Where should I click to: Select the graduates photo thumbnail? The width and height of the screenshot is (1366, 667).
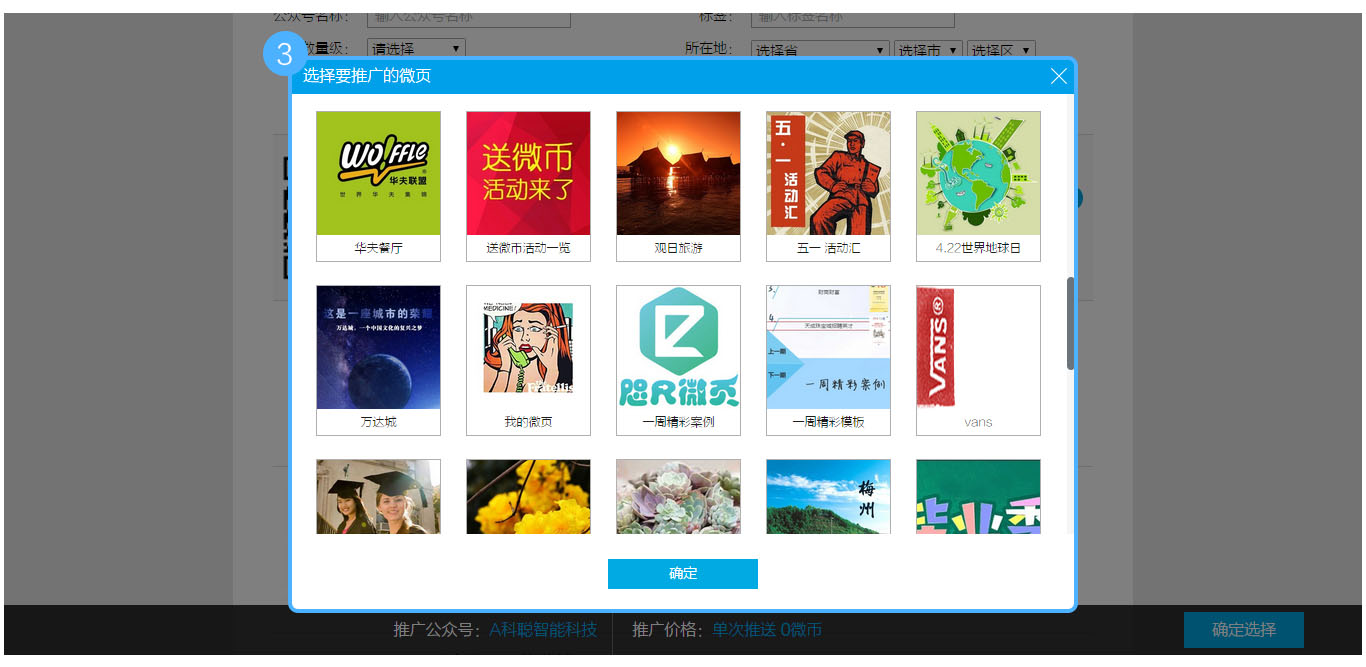click(x=378, y=497)
